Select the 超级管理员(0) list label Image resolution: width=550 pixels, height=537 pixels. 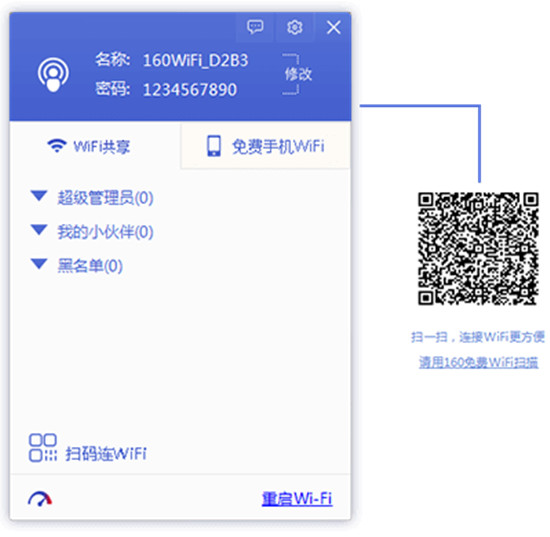click(105, 198)
